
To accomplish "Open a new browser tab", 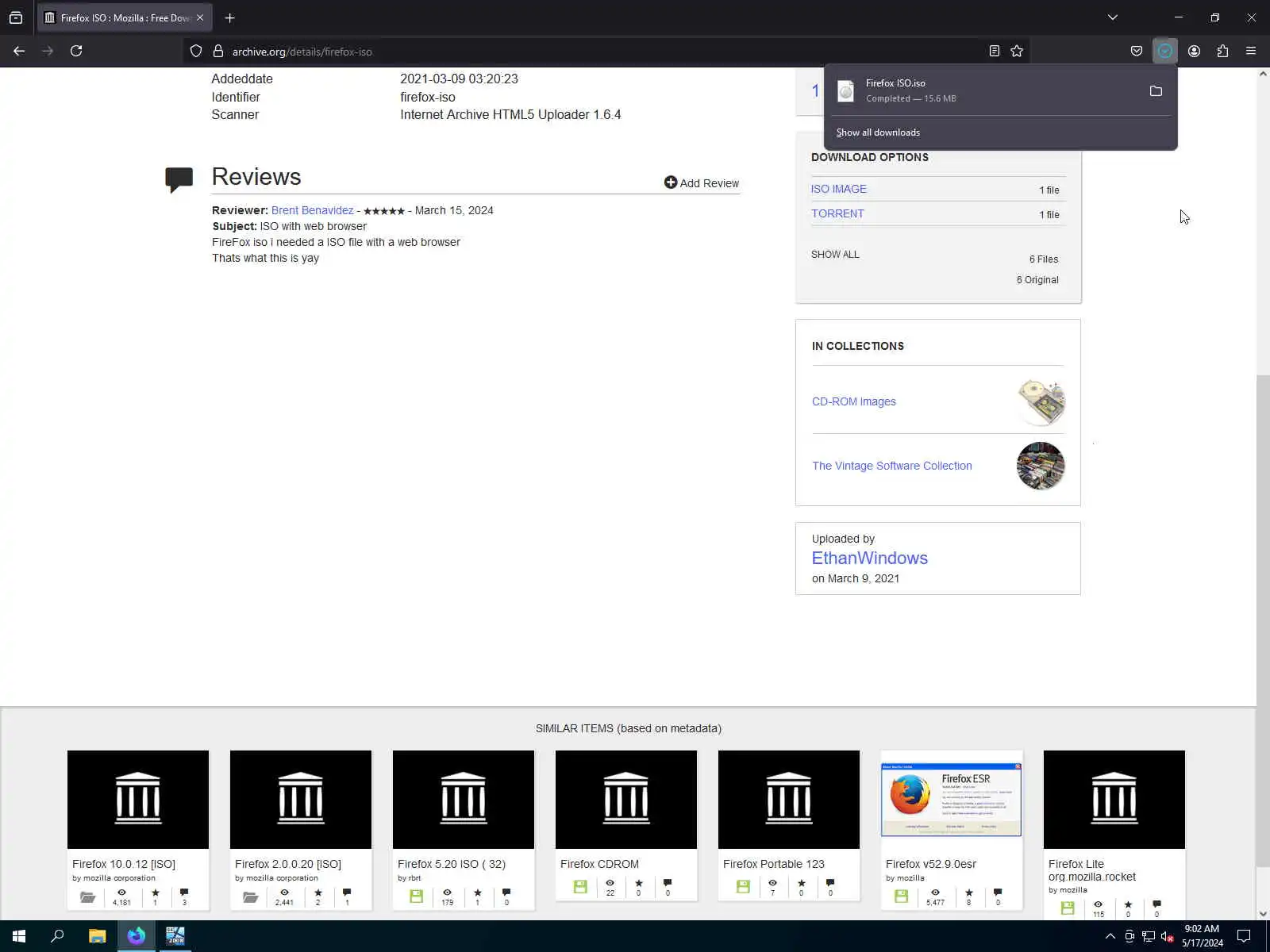I will [x=229, y=17].
